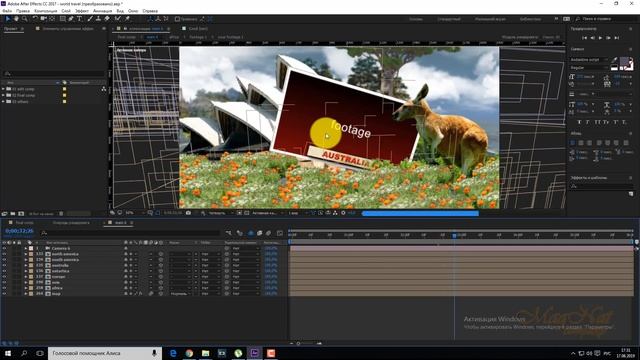The width and height of the screenshot is (640, 360).
Task: Click the center align paragraph button
Action: [581, 143]
